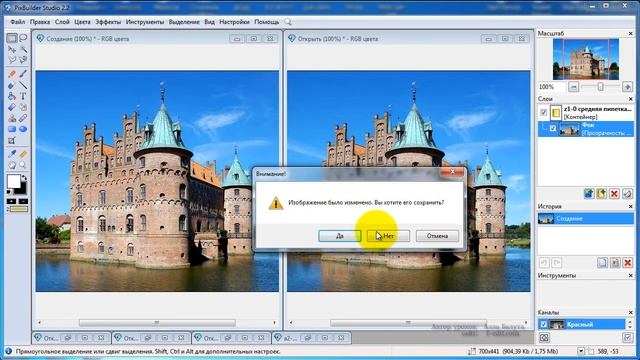640x360 pixels.
Task: Toggle the Красный channel checkbox
Action: coord(544,324)
